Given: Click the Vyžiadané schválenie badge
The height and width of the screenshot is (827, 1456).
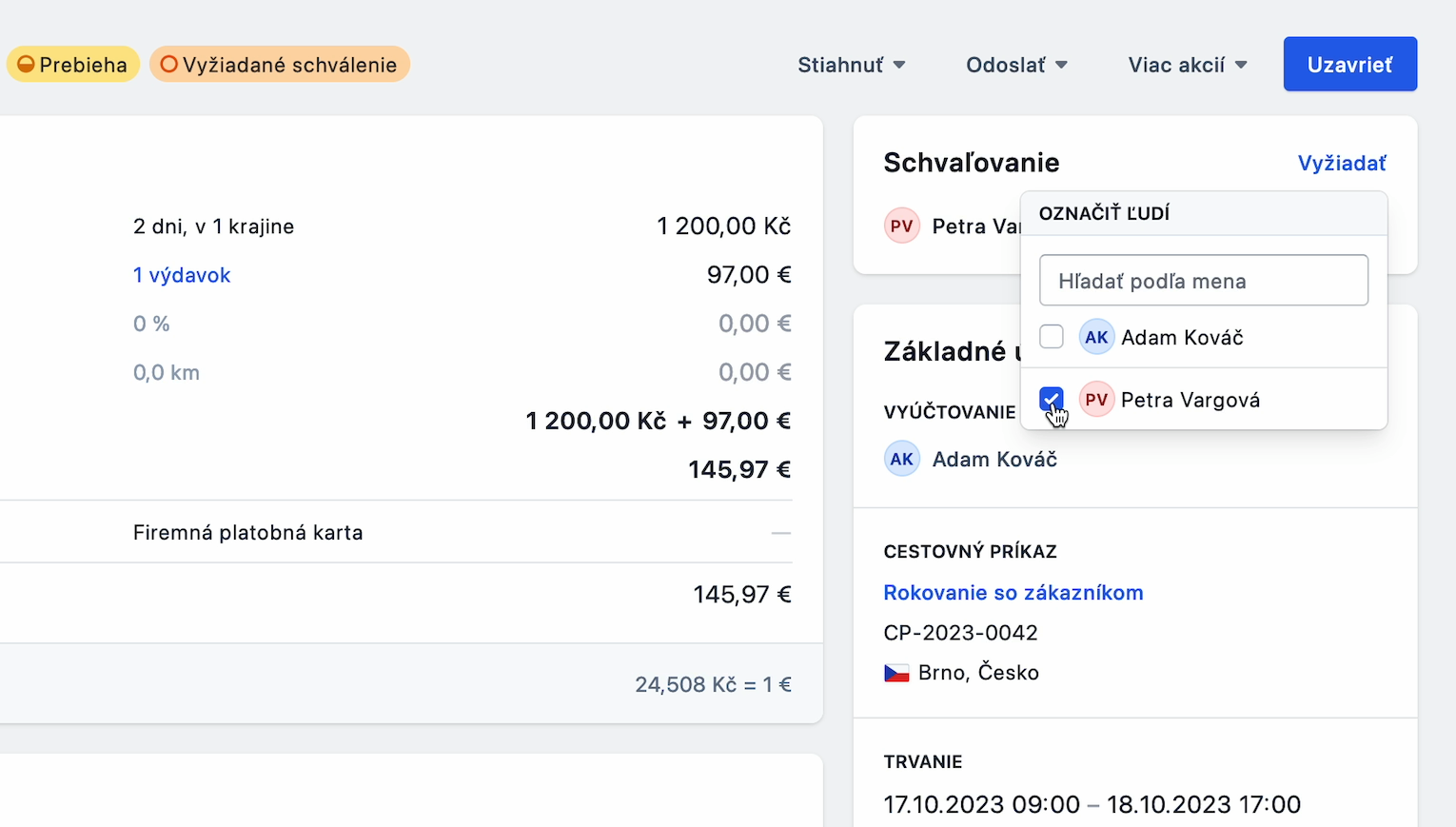Looking at the screenshot, I should [279, 64].
